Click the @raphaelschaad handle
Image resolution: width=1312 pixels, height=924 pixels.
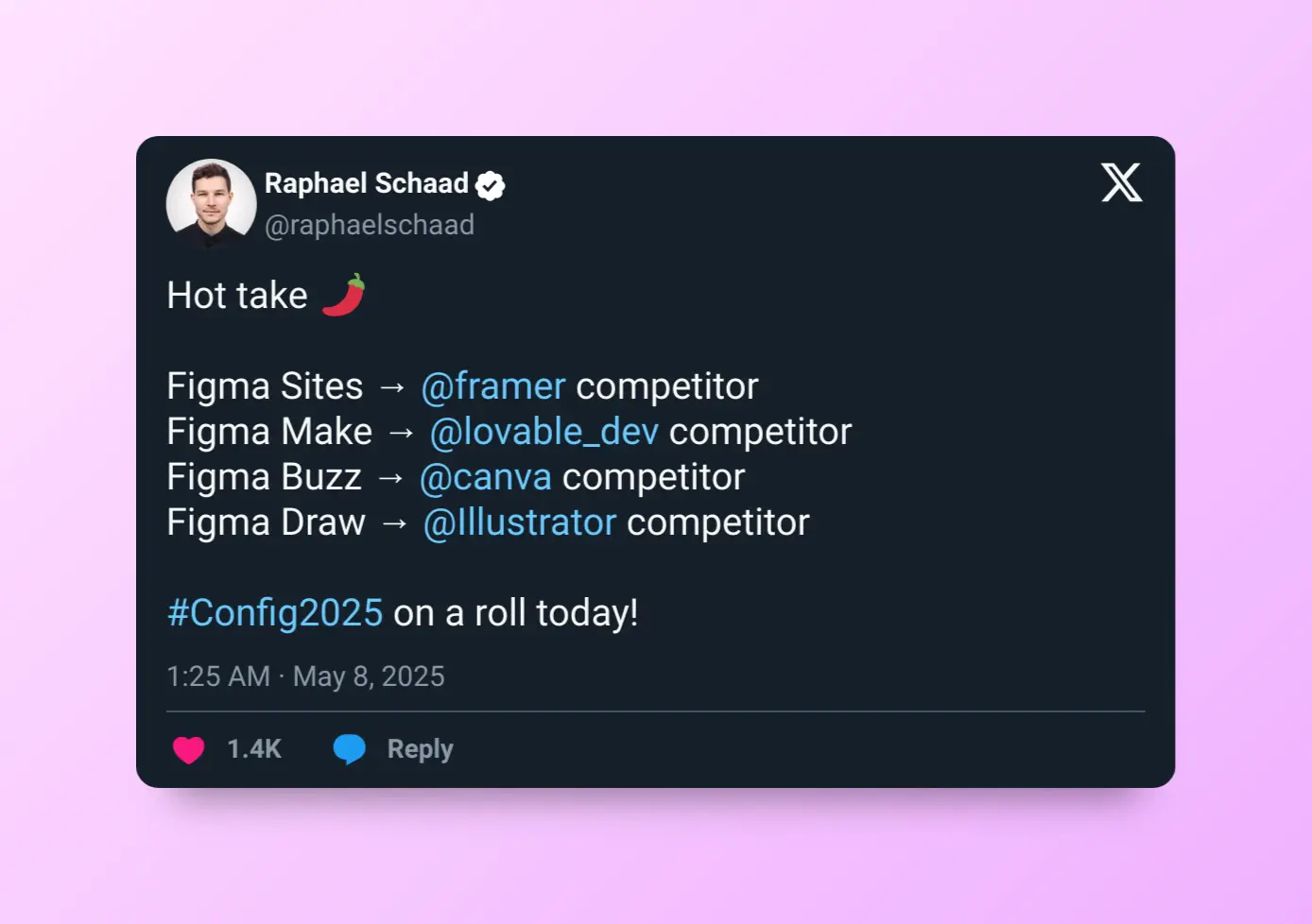pos(370,225)
